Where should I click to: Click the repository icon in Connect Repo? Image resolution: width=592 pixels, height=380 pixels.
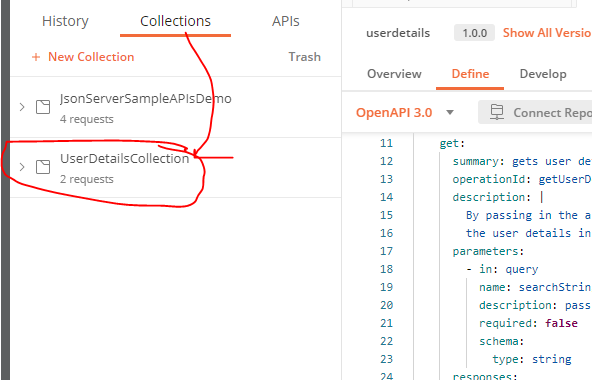(496, 112)
